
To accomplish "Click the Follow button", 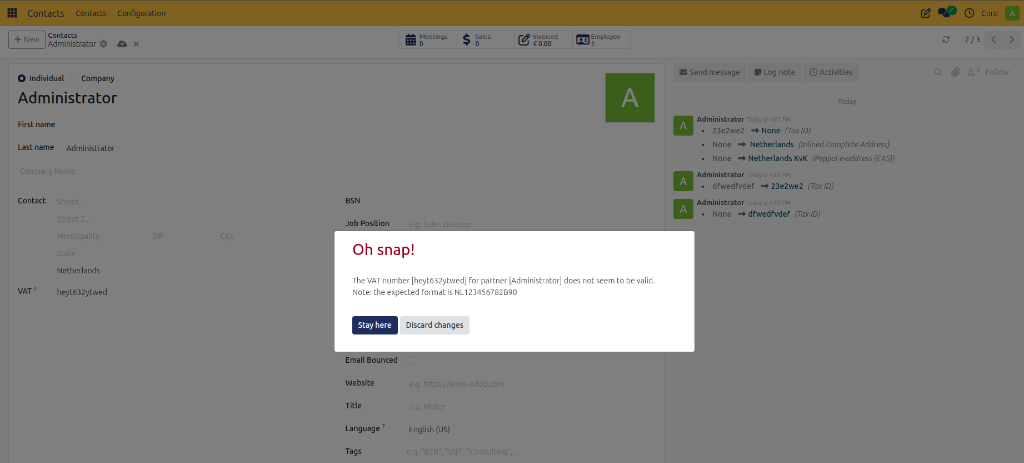I will [x=997, y=72].
